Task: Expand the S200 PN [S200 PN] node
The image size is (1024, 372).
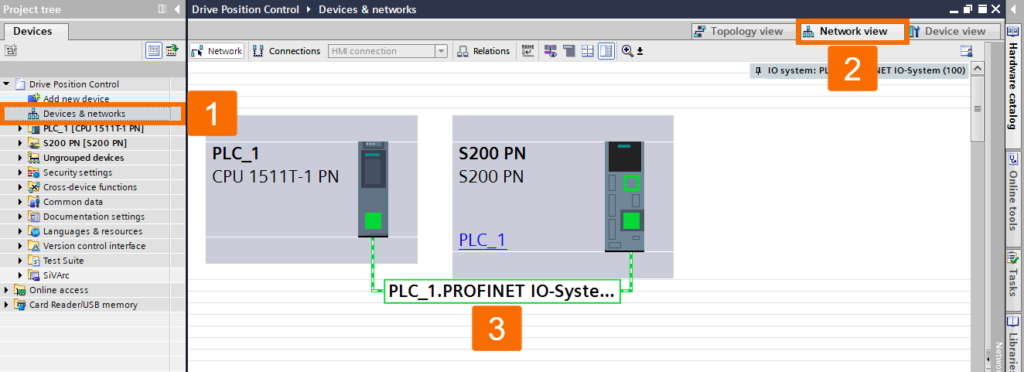Action: pos(20,143)
